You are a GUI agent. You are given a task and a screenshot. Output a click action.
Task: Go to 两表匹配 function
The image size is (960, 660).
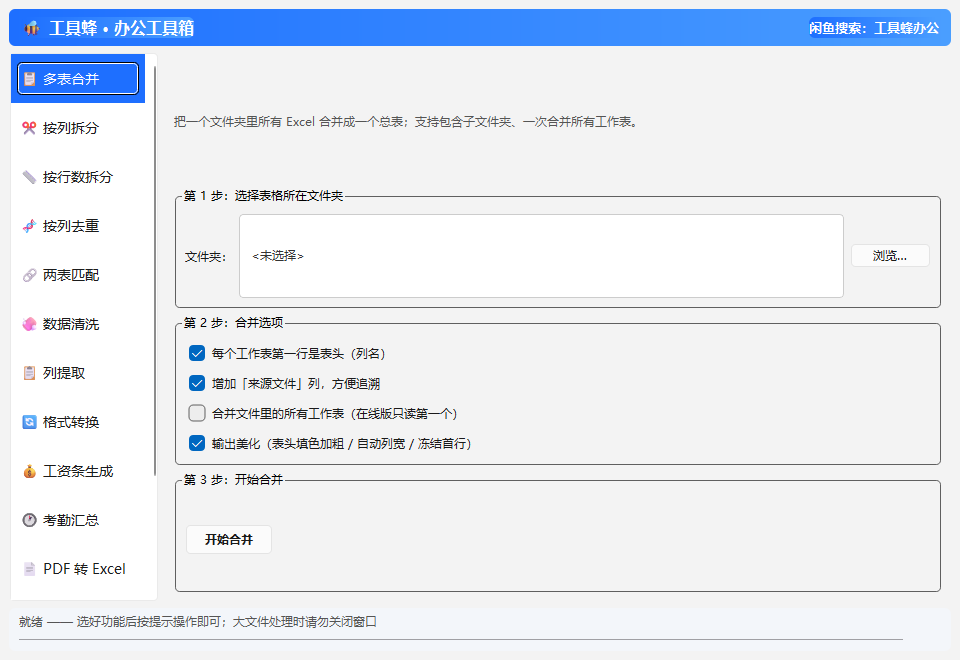coord(78,275)
